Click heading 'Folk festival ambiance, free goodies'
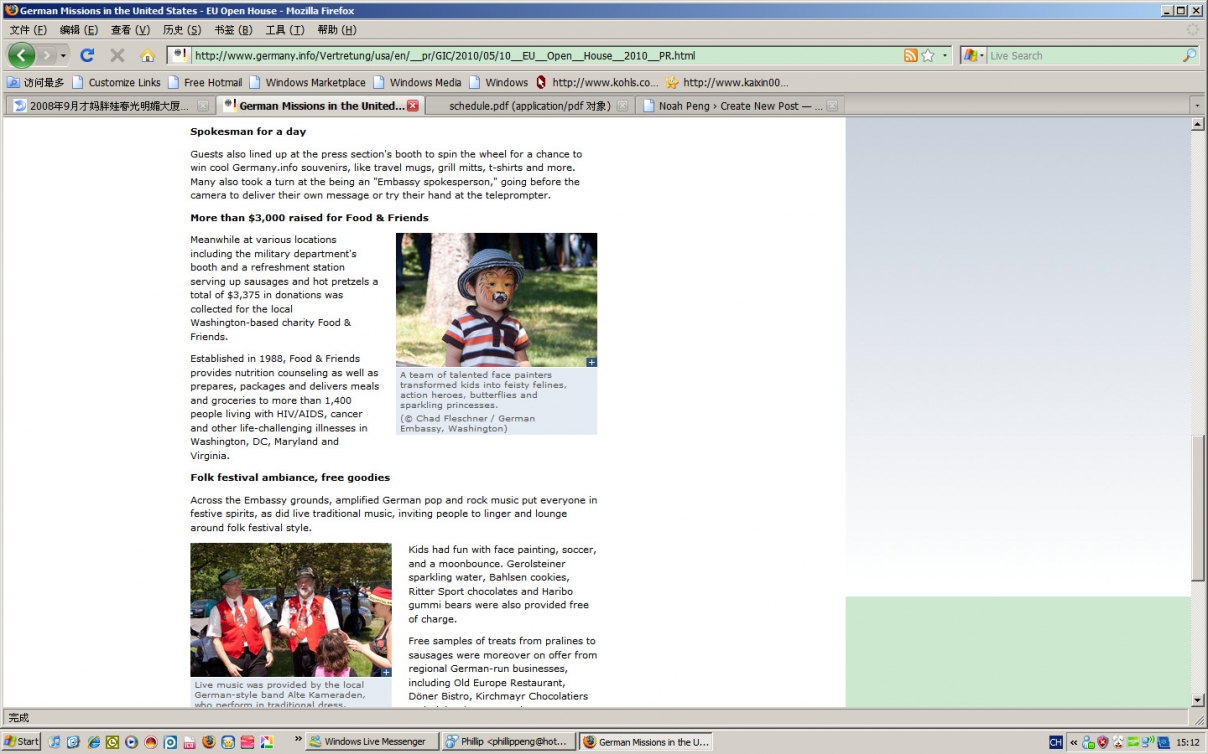Image resolution: width=1208 pixels, height=754 pixels. pyautogui.click(x=290, y=477)
